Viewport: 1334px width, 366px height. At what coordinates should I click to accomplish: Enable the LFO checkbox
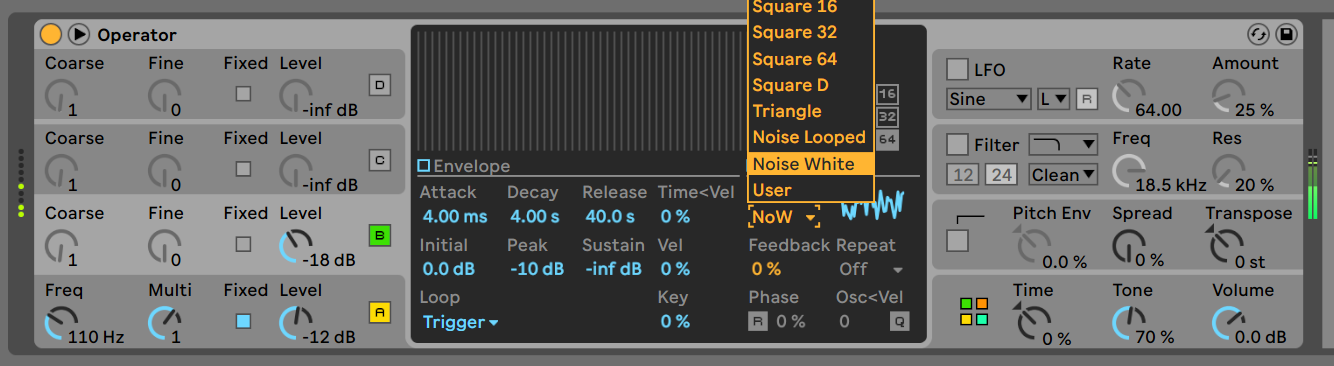(957, 70)
